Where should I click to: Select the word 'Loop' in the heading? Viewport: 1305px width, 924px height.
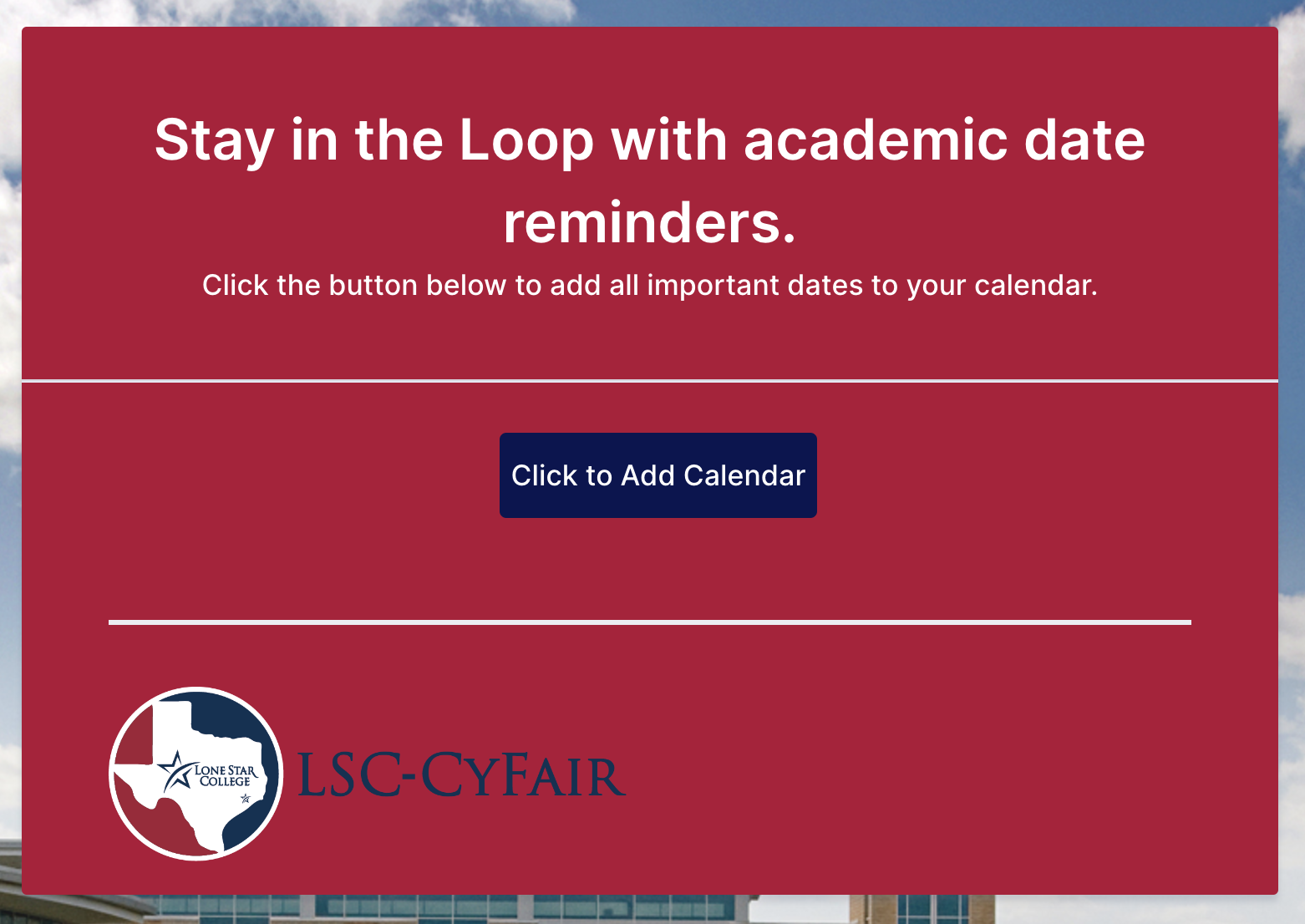526,140
